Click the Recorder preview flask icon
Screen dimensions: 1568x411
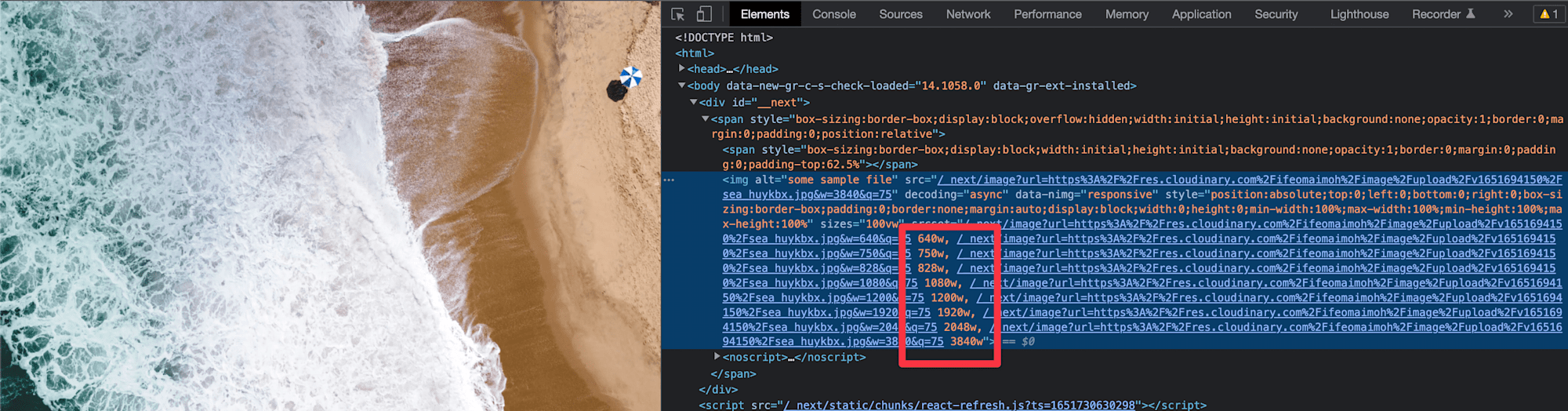point(1470,13)
